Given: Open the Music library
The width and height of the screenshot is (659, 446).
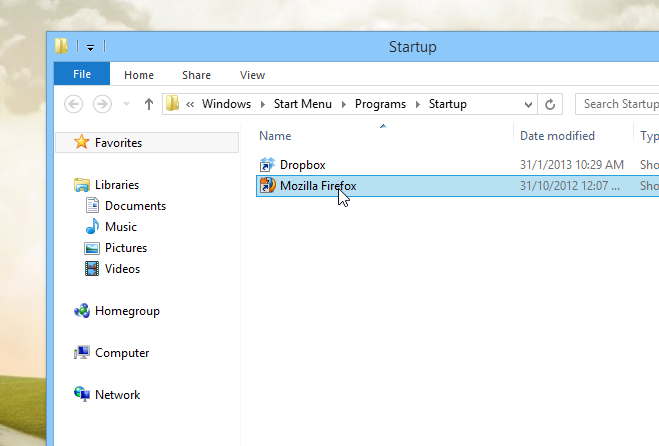Looking at the screenshot, I should pyautogui.click(x=121, y=227).
